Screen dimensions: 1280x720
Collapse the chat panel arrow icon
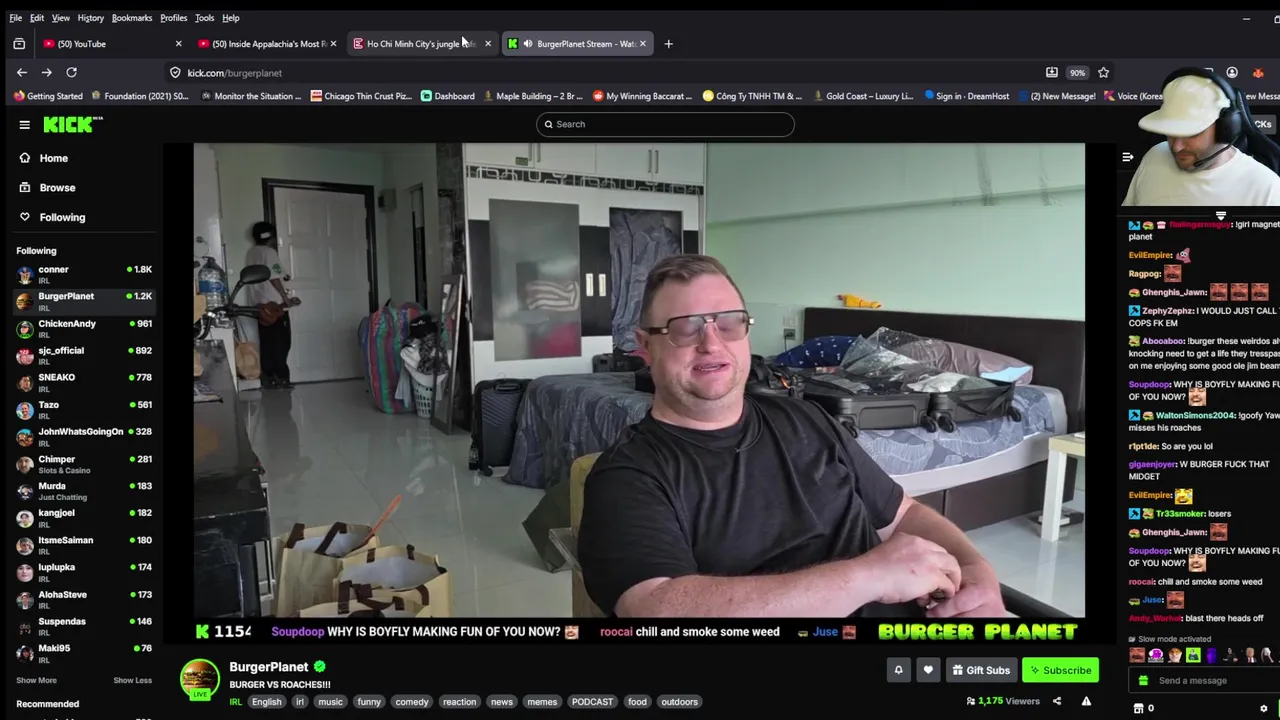[1127, 157]
